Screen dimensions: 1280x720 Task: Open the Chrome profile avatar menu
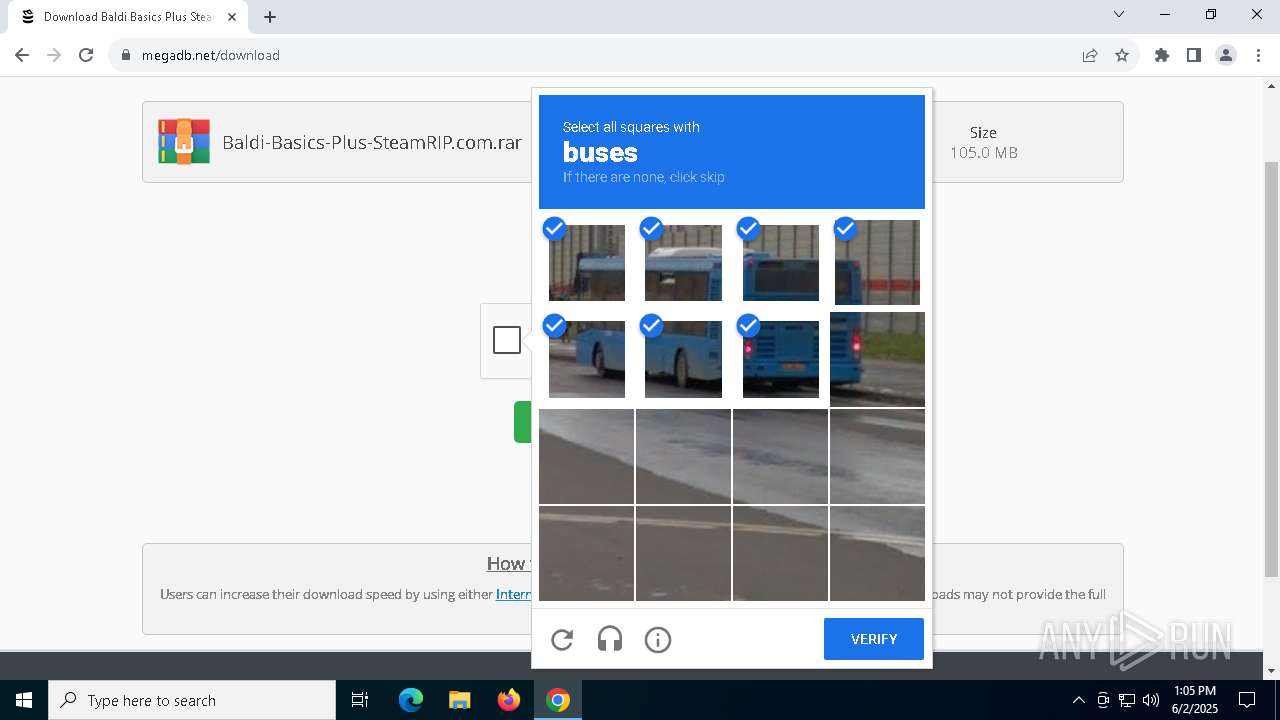pos(1226,55)
